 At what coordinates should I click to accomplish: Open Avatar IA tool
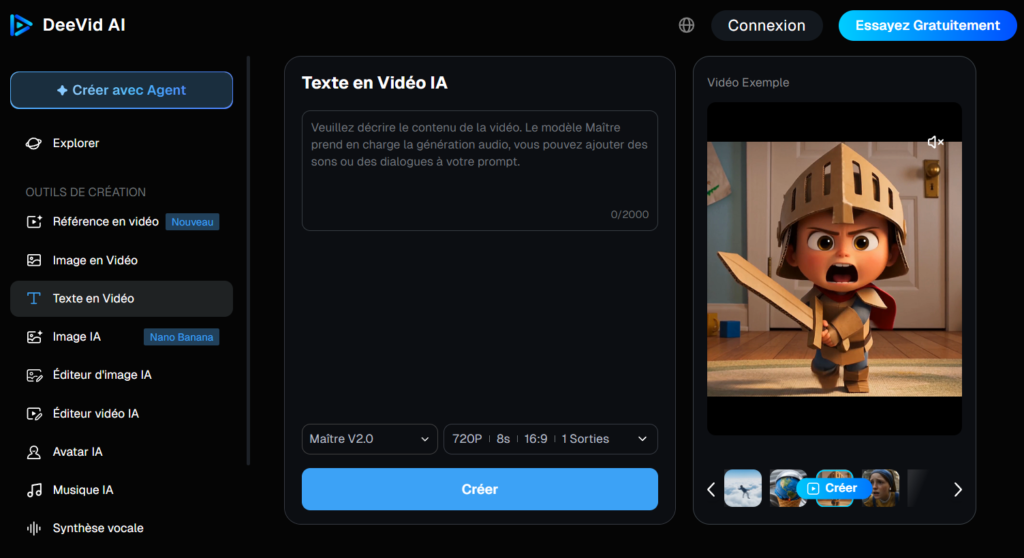[121, 452]
